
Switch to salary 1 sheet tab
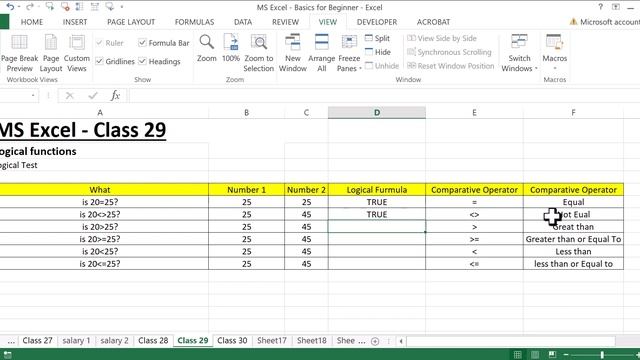point(76,340)
